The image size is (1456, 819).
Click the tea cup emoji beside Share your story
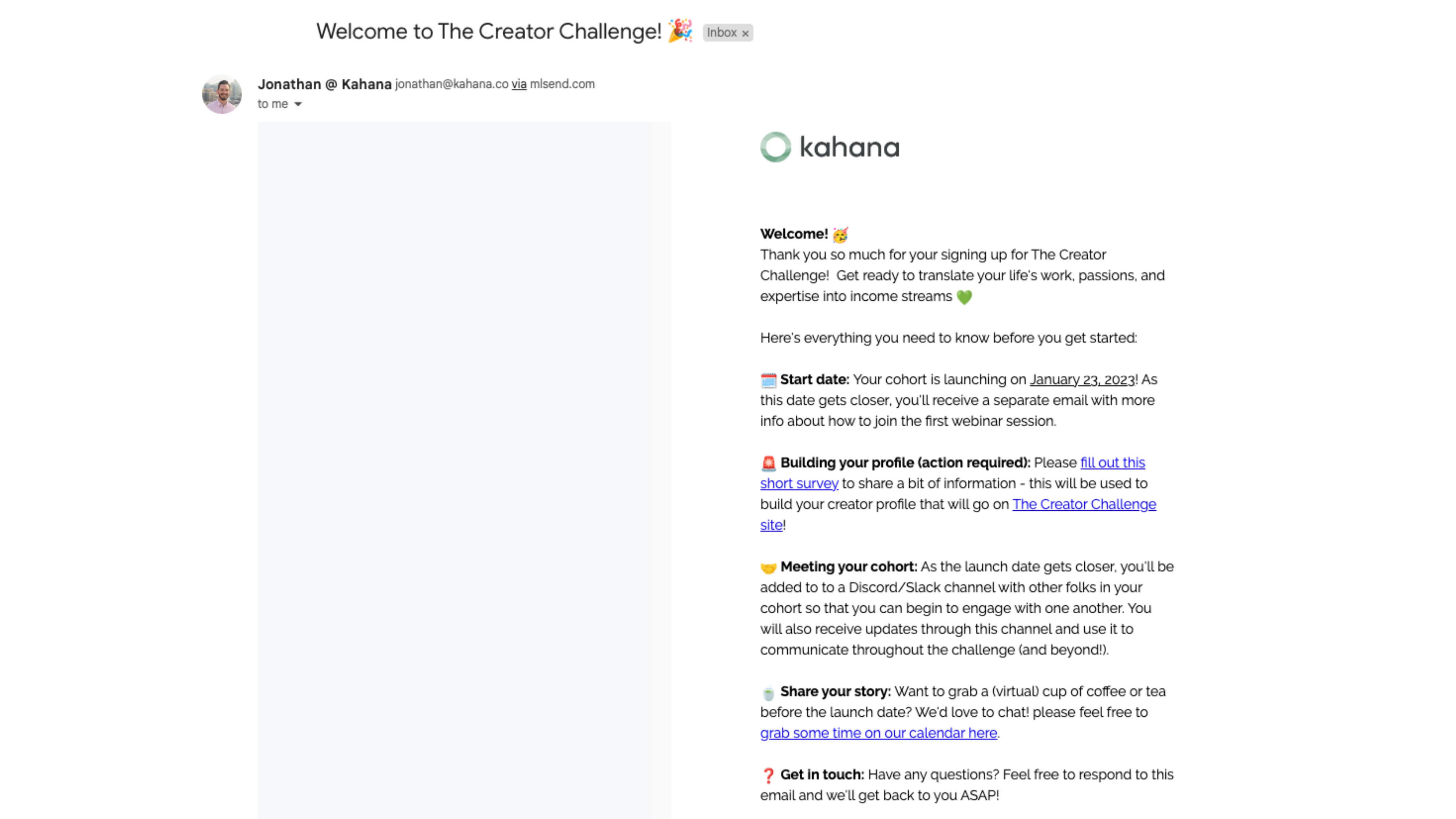tap(768, 692)
